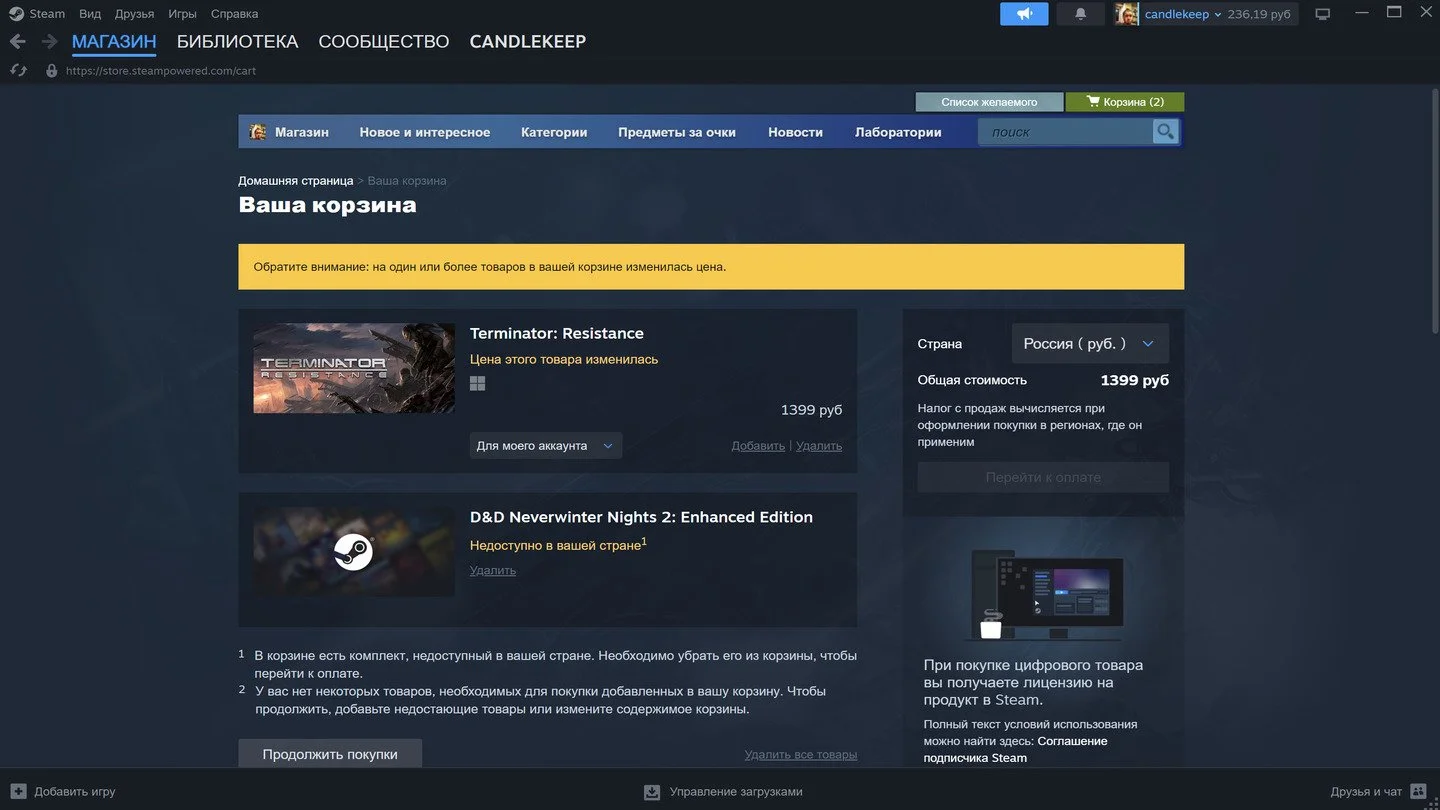Open the friends and chat icon
Viewport: 1440px width, 810px height.
[x=1418, y=791]
